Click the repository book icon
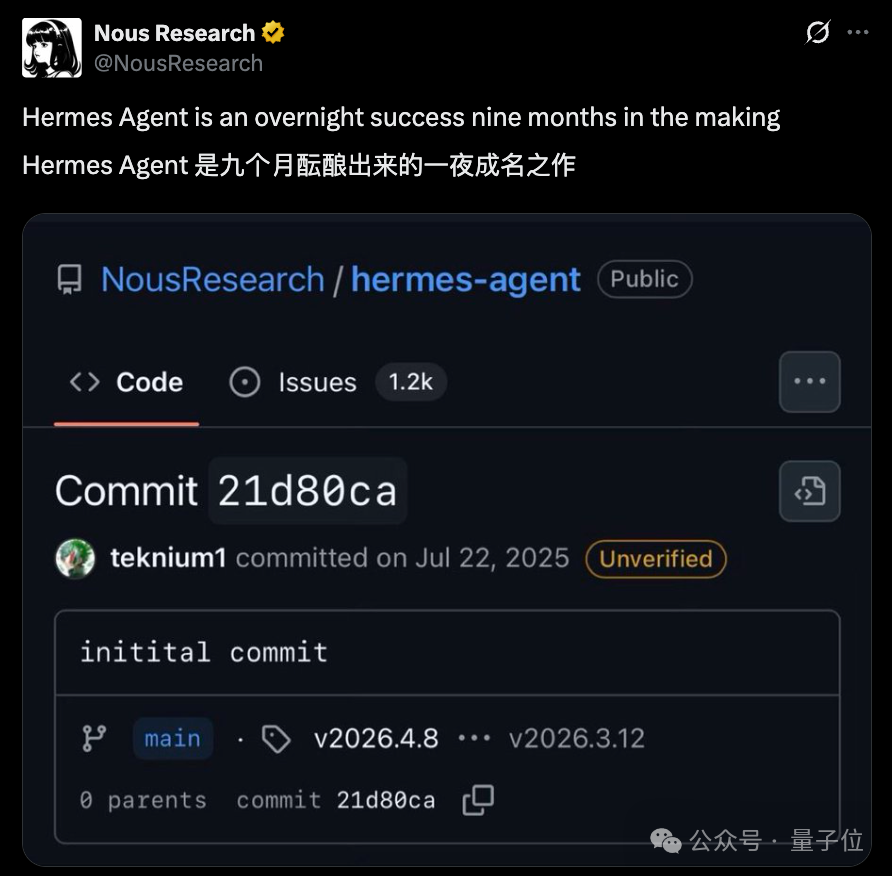The height and width of the screenshot is (876, 892). [x=69, y=279]
